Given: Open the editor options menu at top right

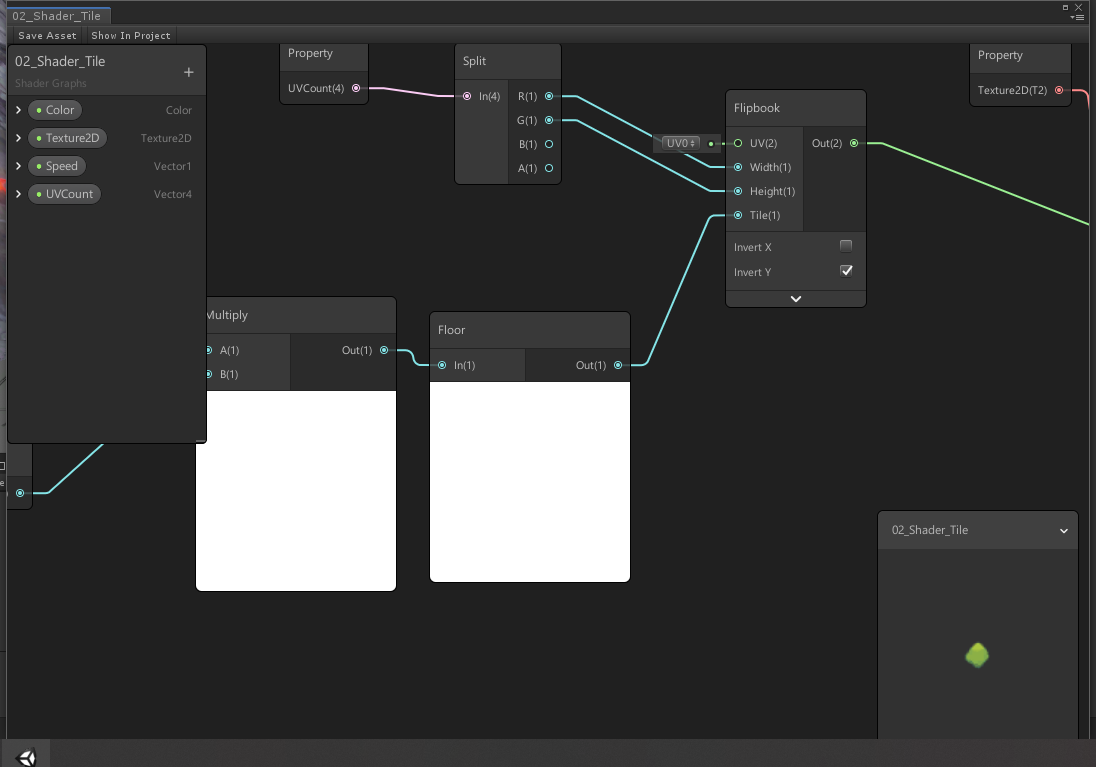Looking at the screenshot, I should 1078,15.
